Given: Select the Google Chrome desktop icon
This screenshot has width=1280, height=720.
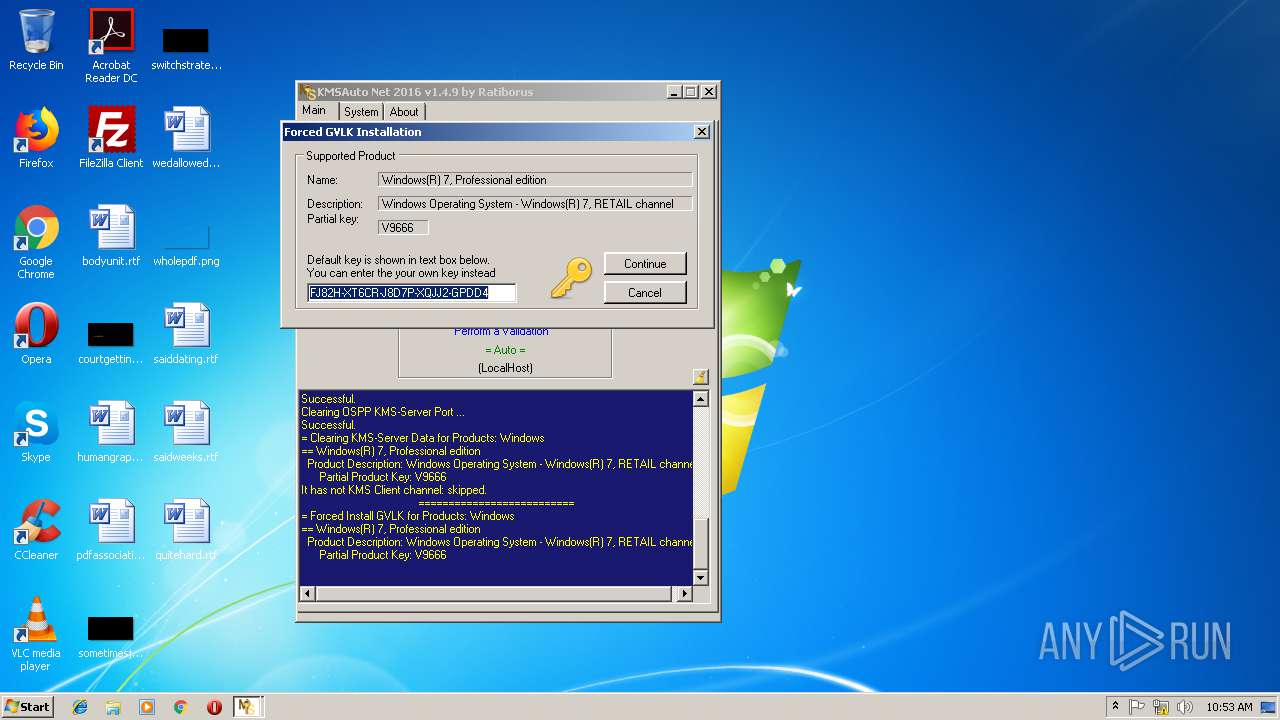Looking at the screenshot, I should coord(36,242).
